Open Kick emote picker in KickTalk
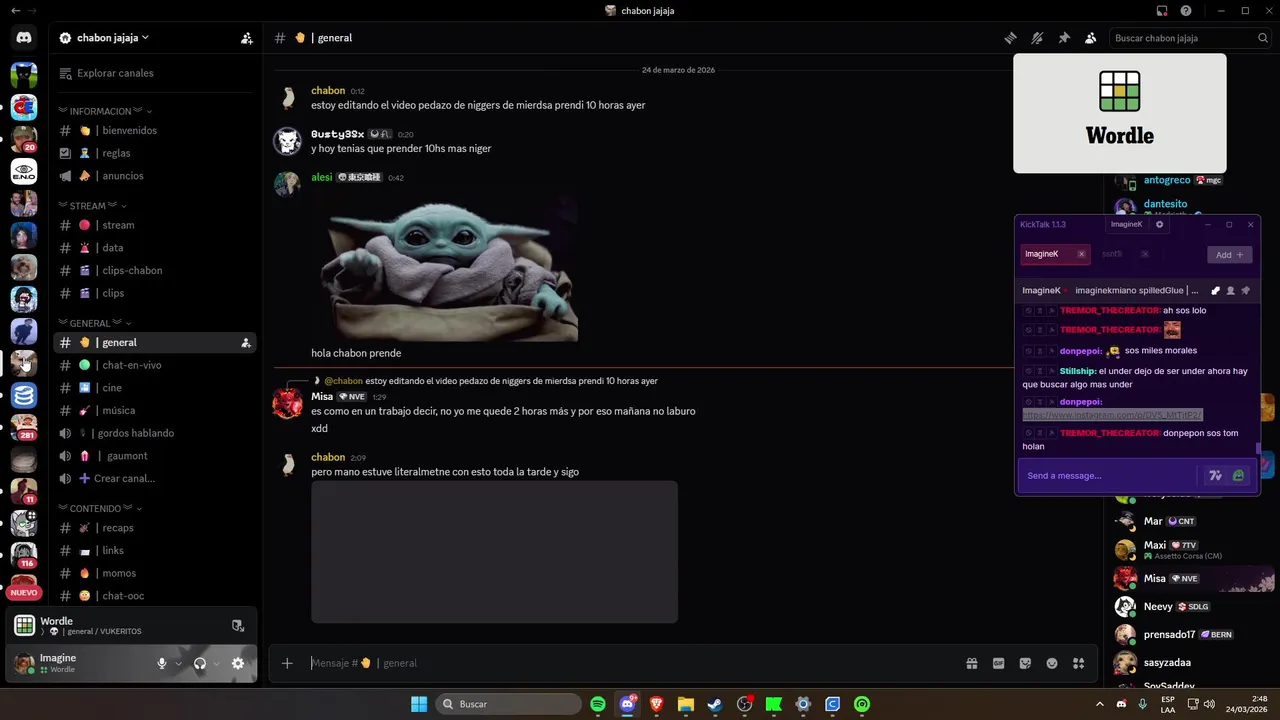This screenshot has height=720, width=1280. point(1239,476)
